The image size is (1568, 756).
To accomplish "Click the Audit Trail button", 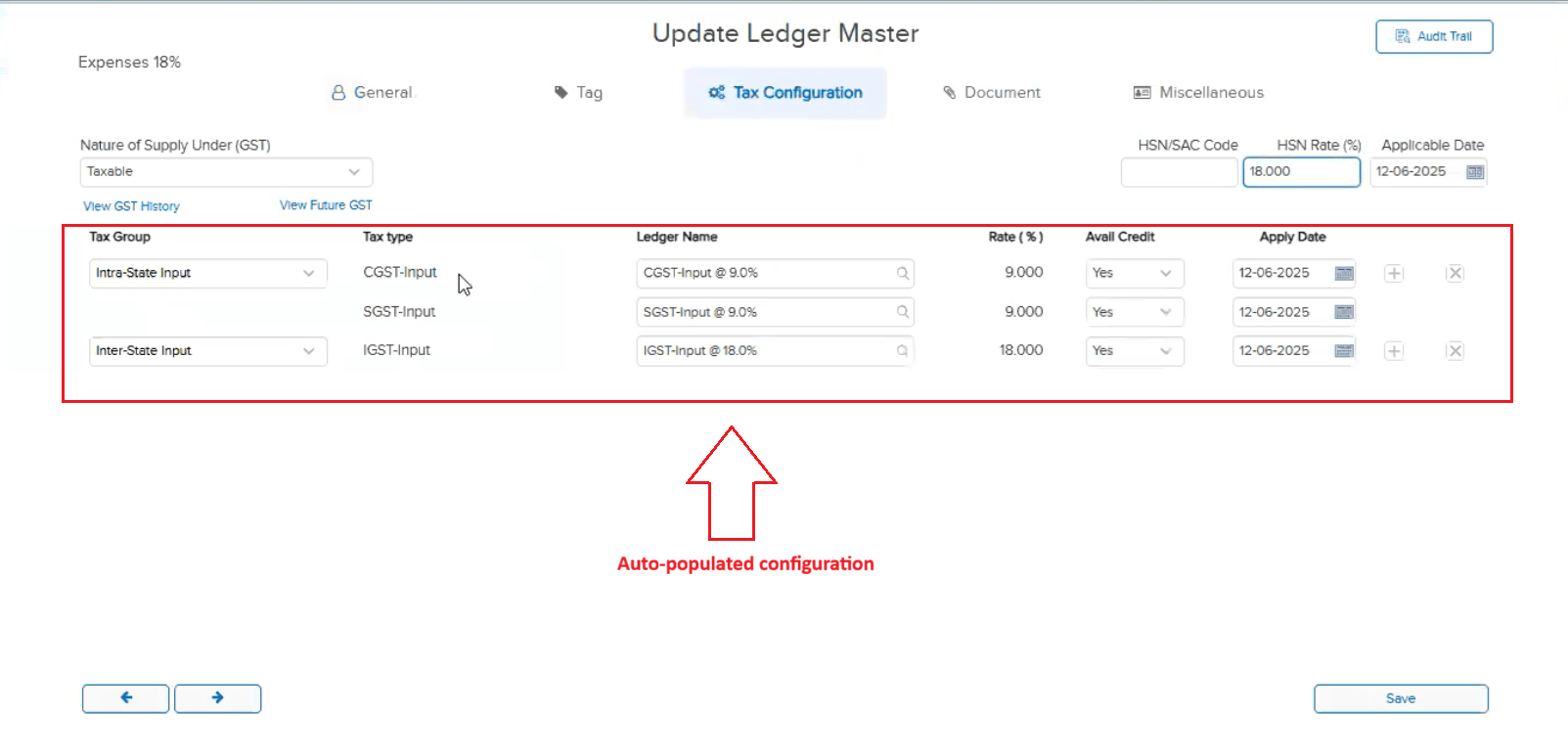I will (1433, 37).
